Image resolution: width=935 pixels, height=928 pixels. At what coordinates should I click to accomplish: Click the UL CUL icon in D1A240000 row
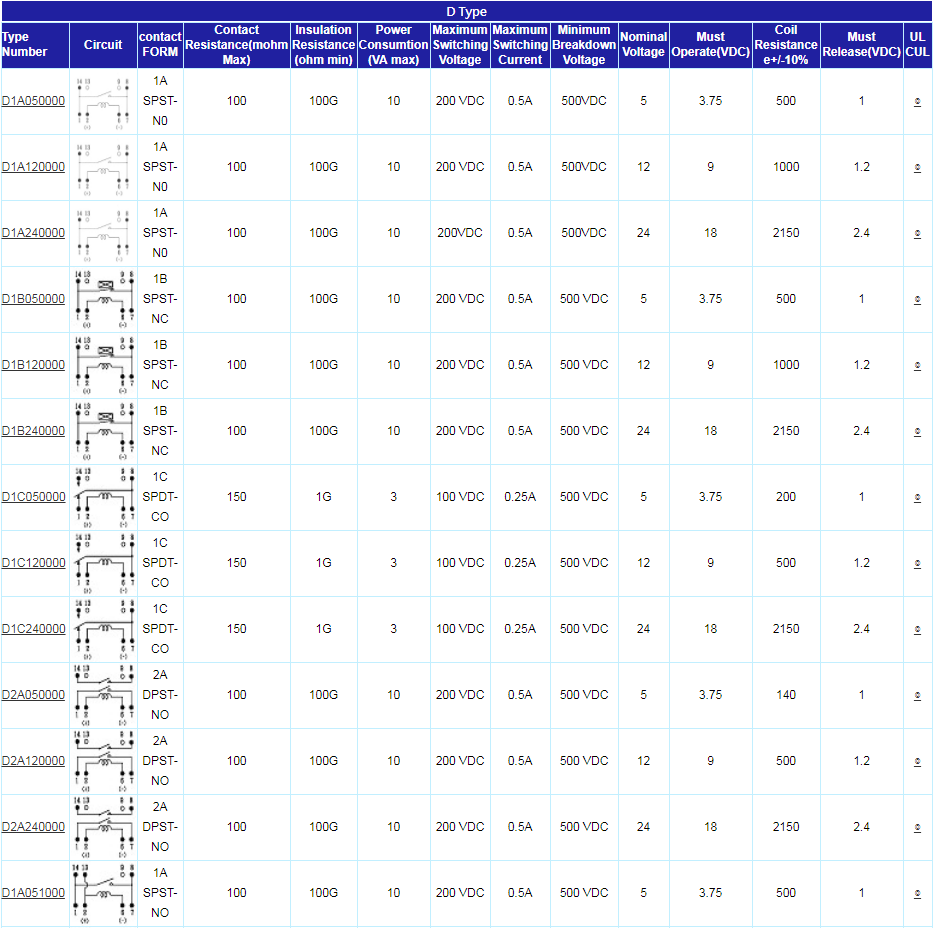click(917, 234)
